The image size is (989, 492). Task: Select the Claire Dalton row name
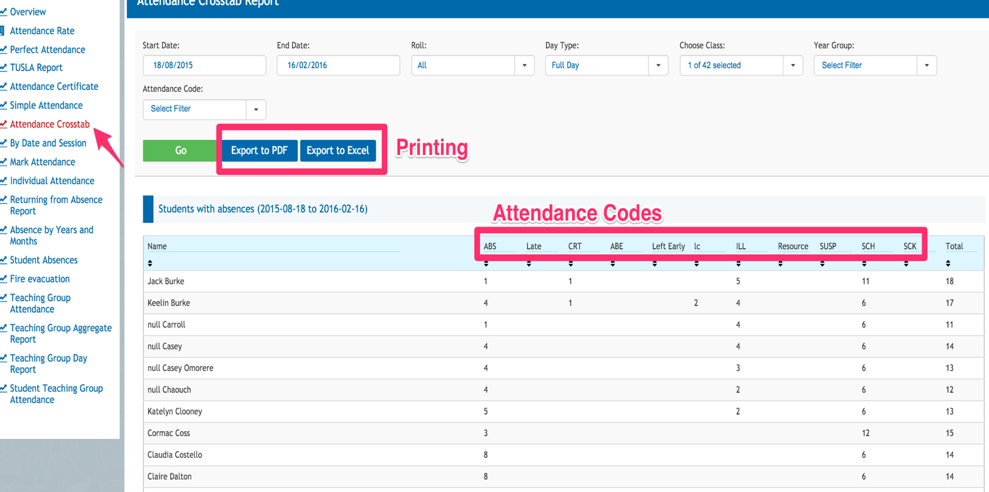168,477
